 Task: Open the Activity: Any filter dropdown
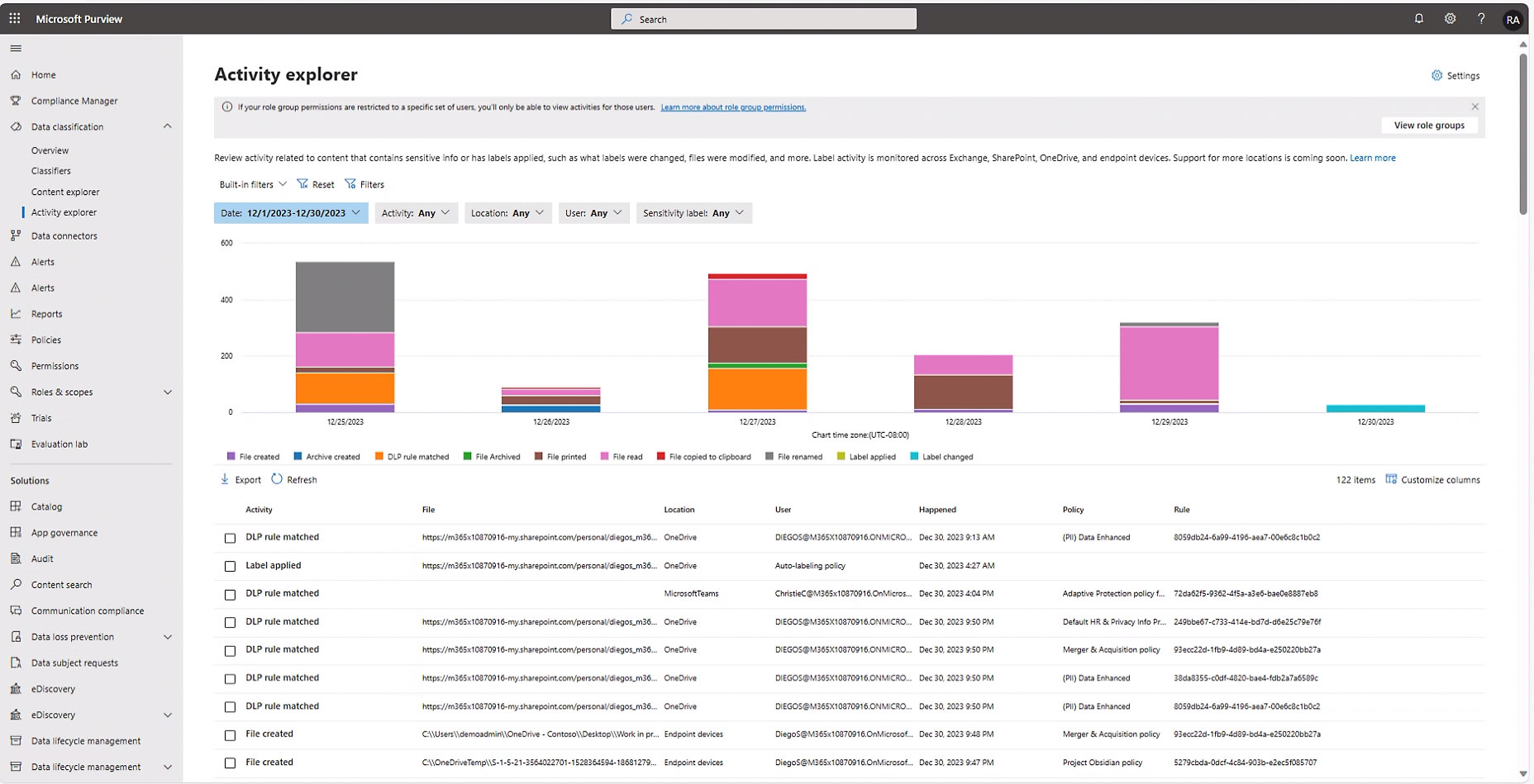pos(416,213)
